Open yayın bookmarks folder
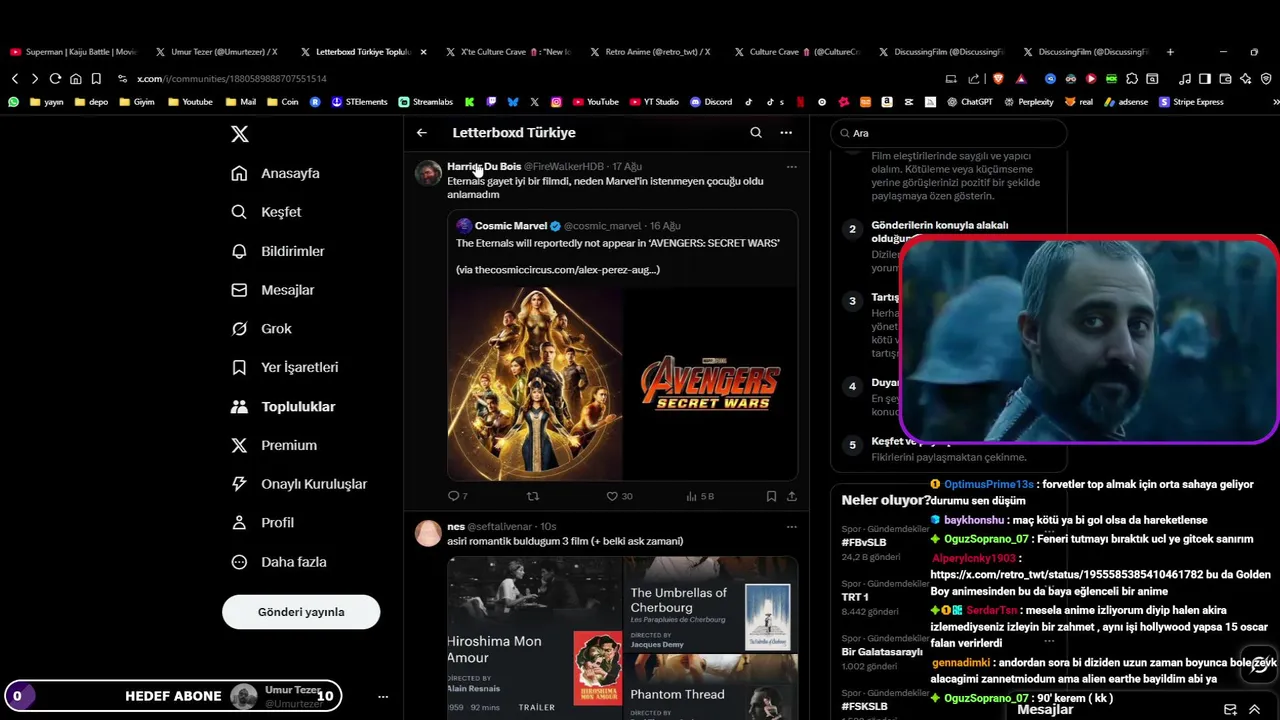 (x=47, y=102)
